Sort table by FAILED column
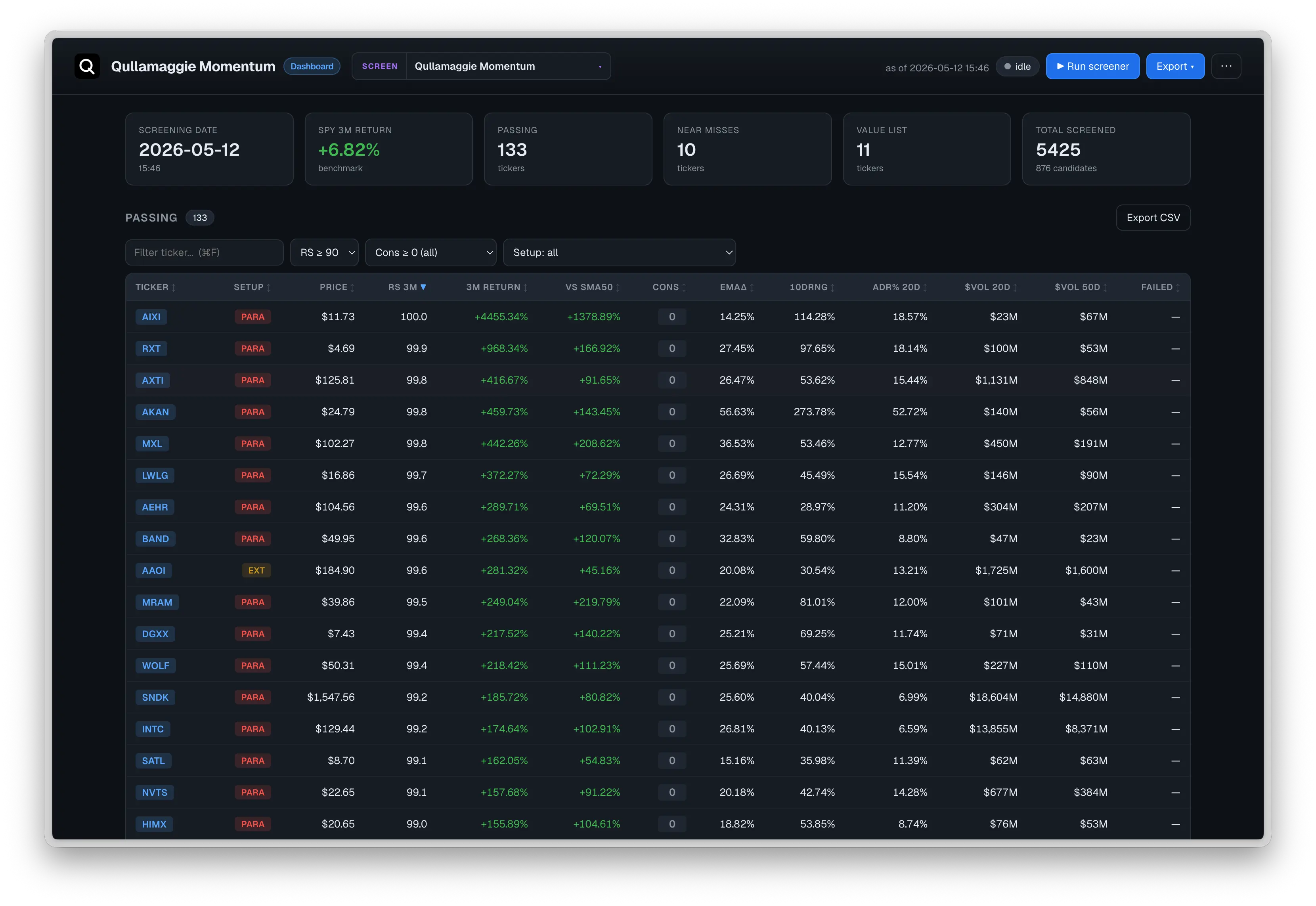 (1161, 287)
